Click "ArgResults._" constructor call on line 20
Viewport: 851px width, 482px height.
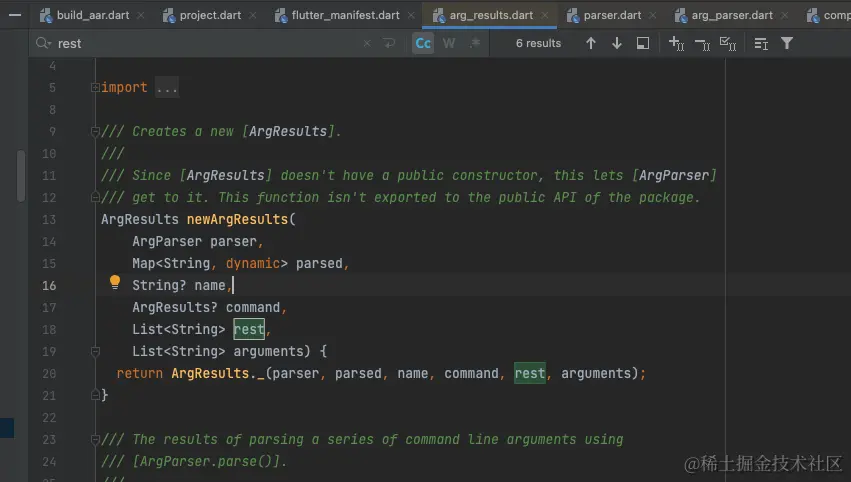(218, 373)
